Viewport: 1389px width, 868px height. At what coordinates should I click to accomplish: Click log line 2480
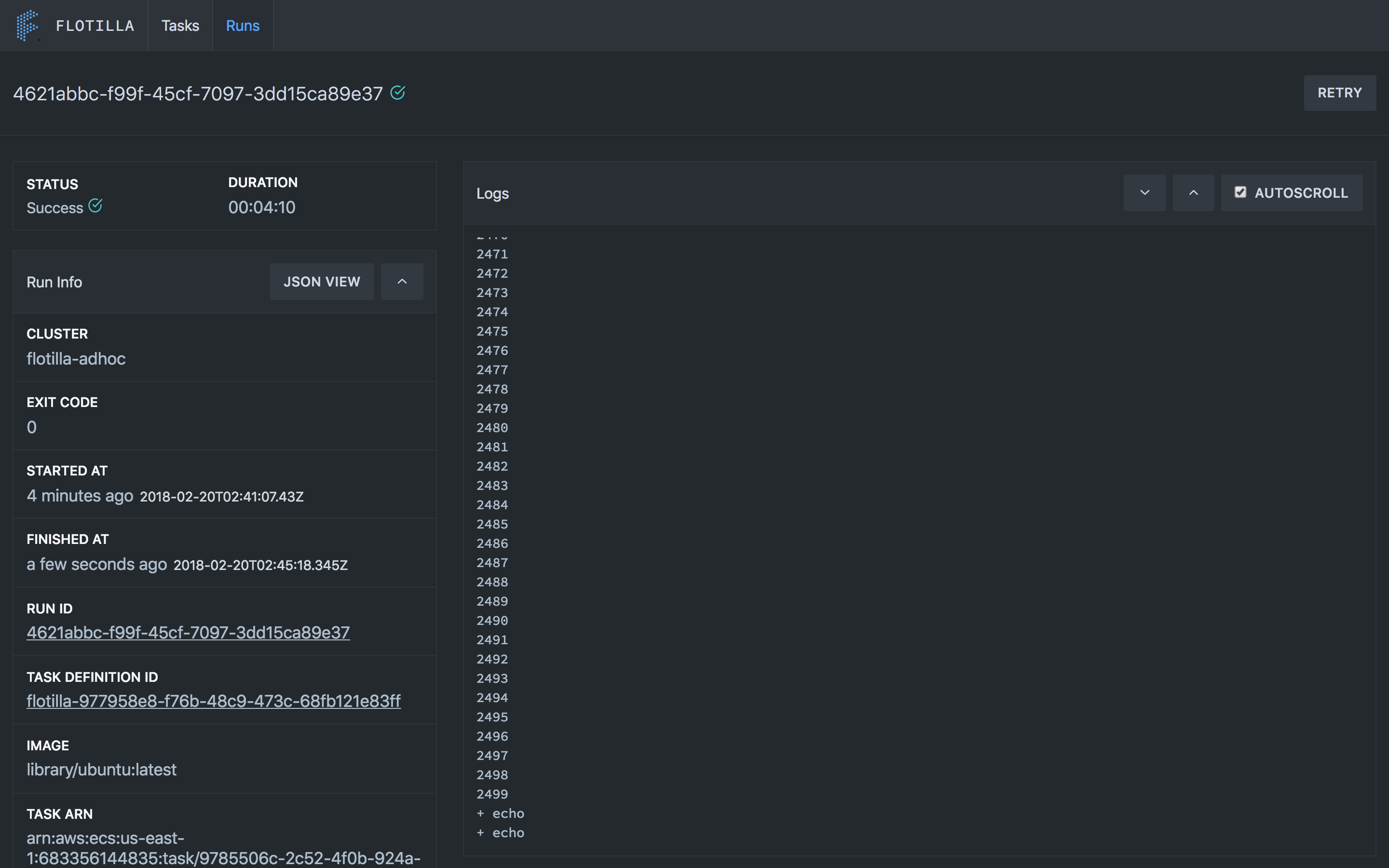pyautogui.click(x=492, y=428)
